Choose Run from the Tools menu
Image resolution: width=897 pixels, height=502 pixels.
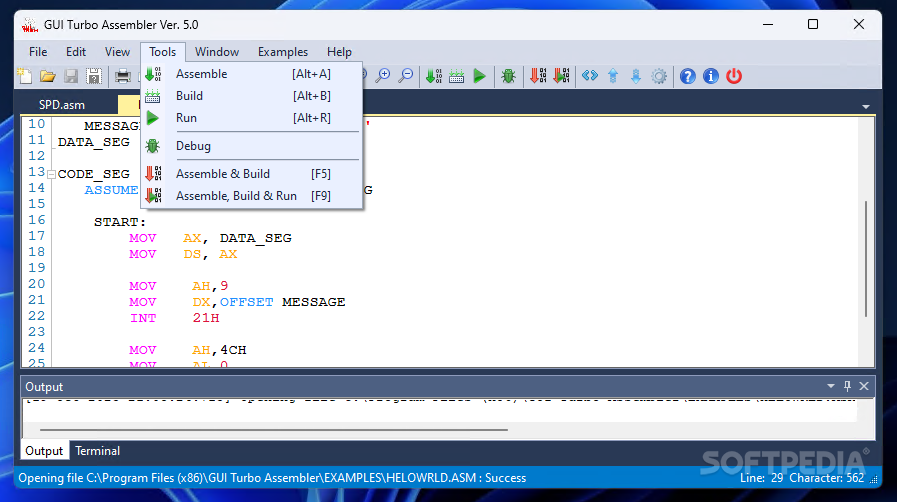(x=252, y=118)
